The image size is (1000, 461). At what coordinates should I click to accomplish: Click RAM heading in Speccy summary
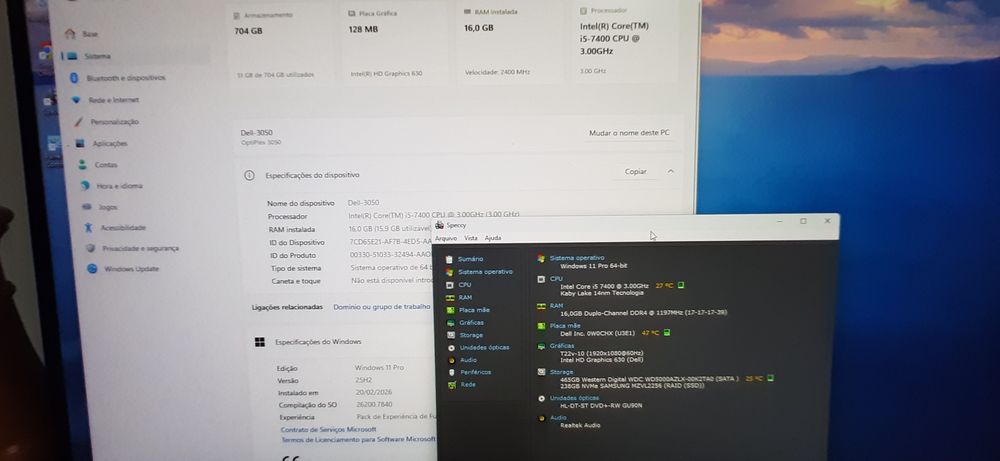[557, 305]
